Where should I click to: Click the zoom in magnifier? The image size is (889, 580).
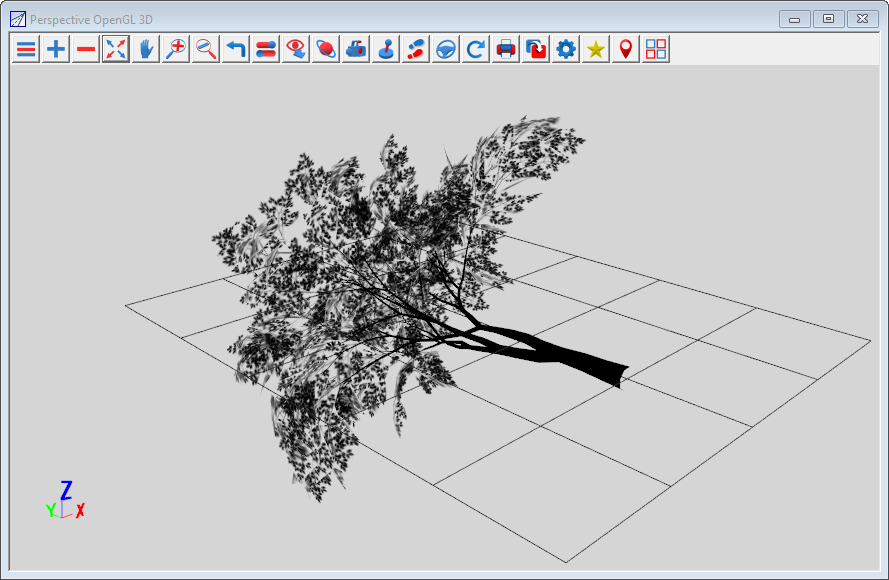pos(176,49)
